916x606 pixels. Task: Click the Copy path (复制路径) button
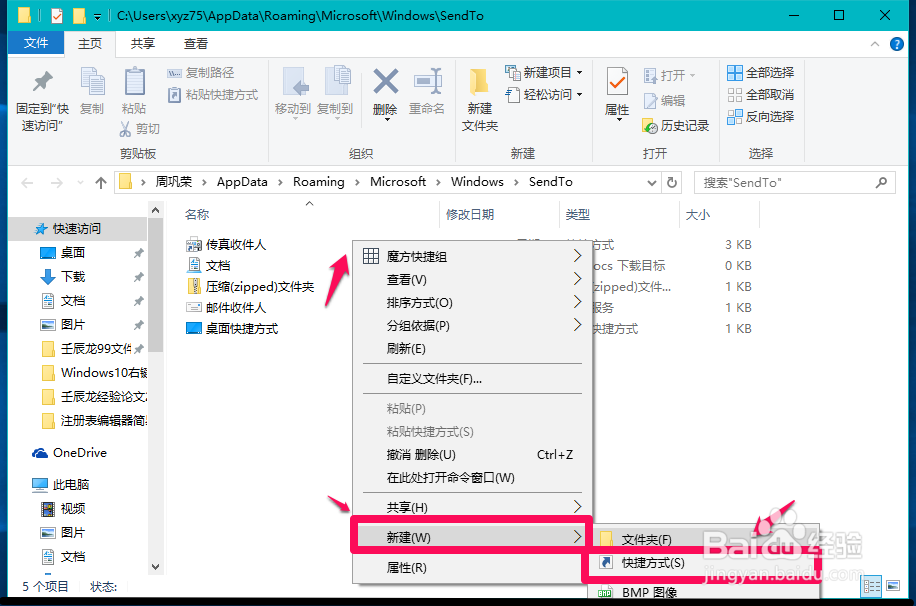pos(201,72)
